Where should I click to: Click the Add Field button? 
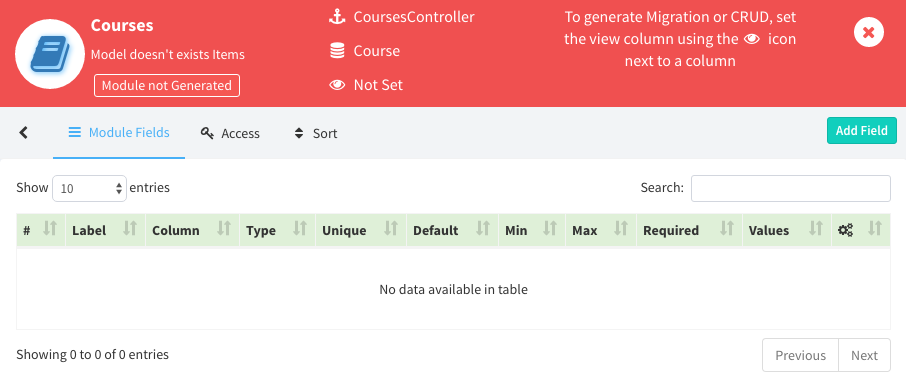862,131
